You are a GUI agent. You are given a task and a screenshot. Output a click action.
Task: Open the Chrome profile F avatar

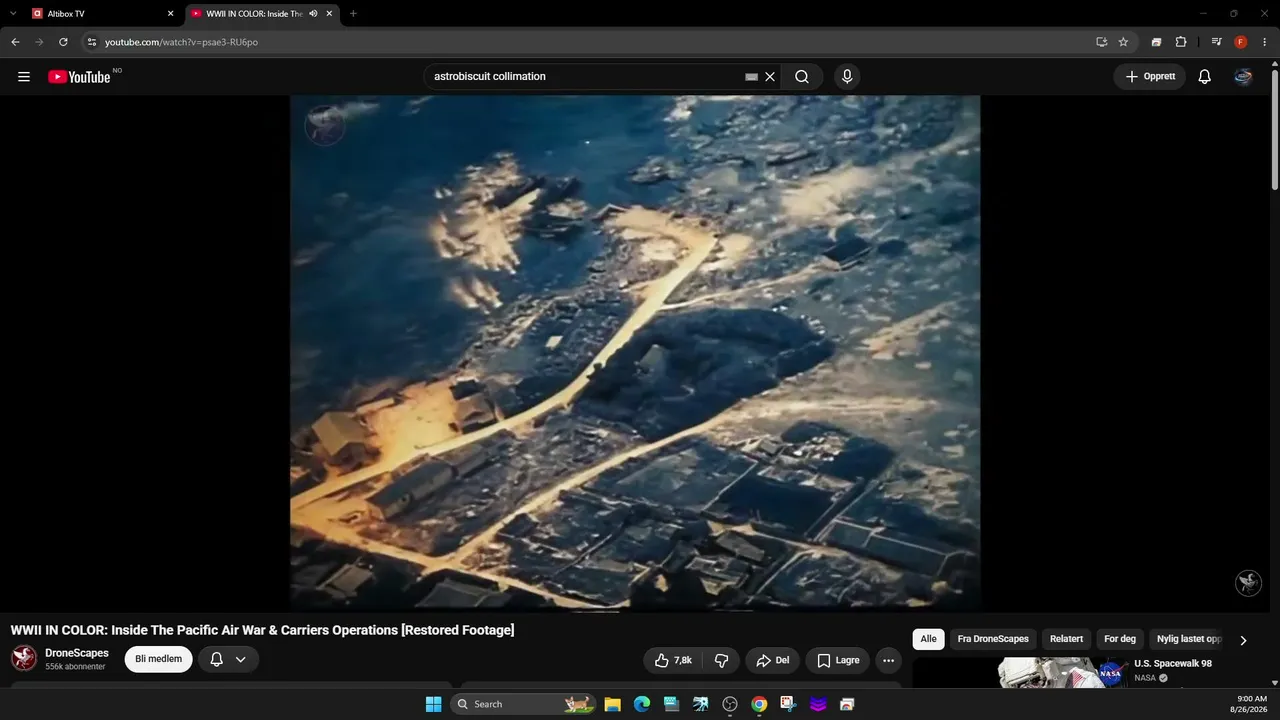coord(1241,42)
